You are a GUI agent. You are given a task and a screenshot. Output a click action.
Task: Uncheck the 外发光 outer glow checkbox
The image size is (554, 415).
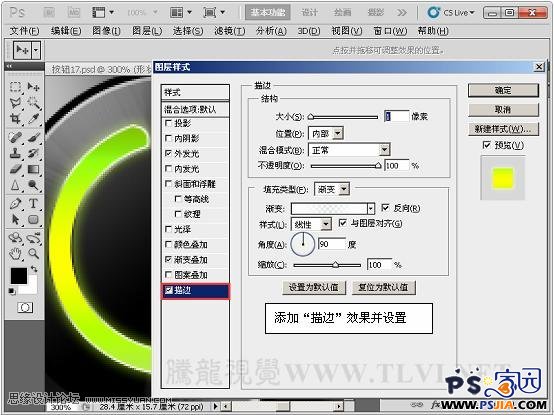169,154
